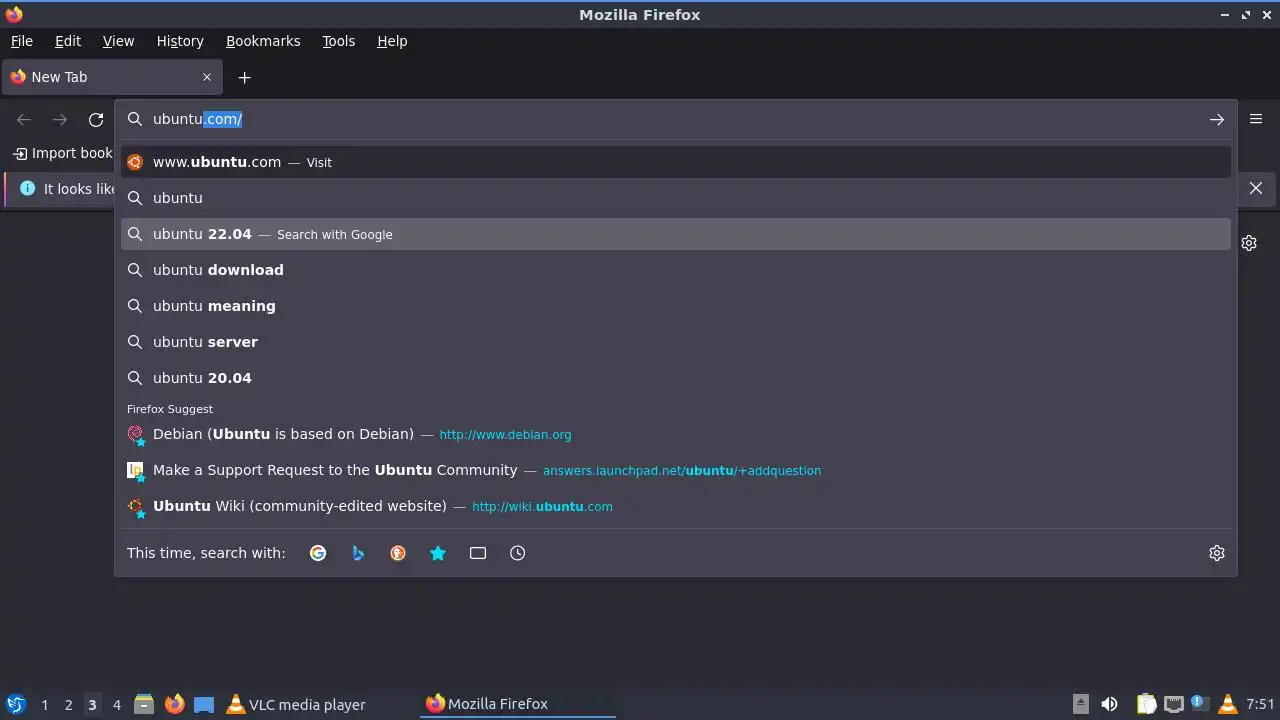Open Make a Support Request bookmark suggestion
The height and width of the screenshot is (720, 1280).
click(x=676, y=470)
